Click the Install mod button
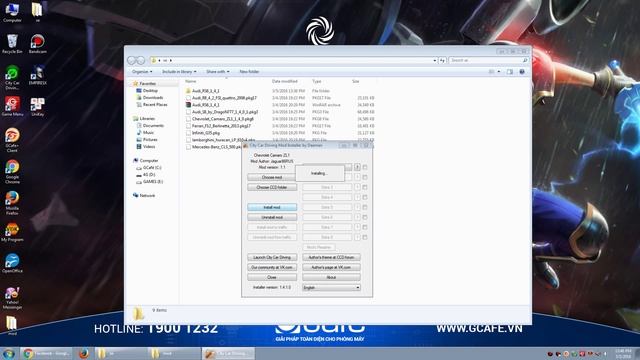Viewport: 640px width, 360px height. 272,207
